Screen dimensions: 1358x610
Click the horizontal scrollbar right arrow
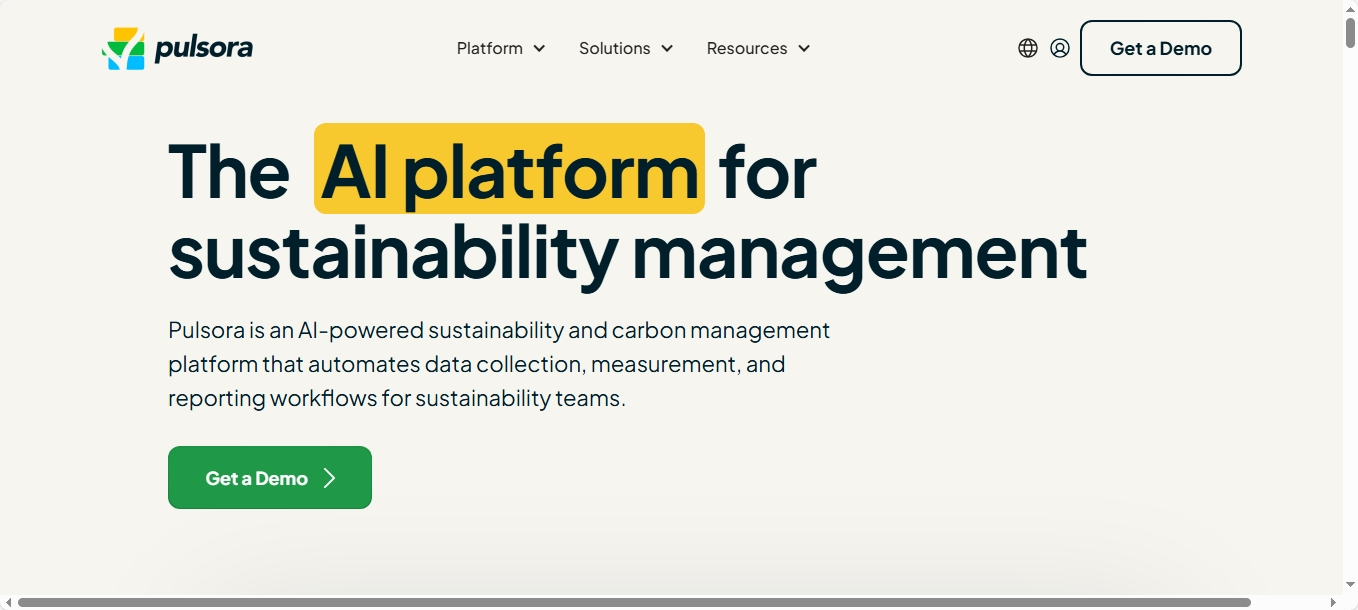[1333, 602]
